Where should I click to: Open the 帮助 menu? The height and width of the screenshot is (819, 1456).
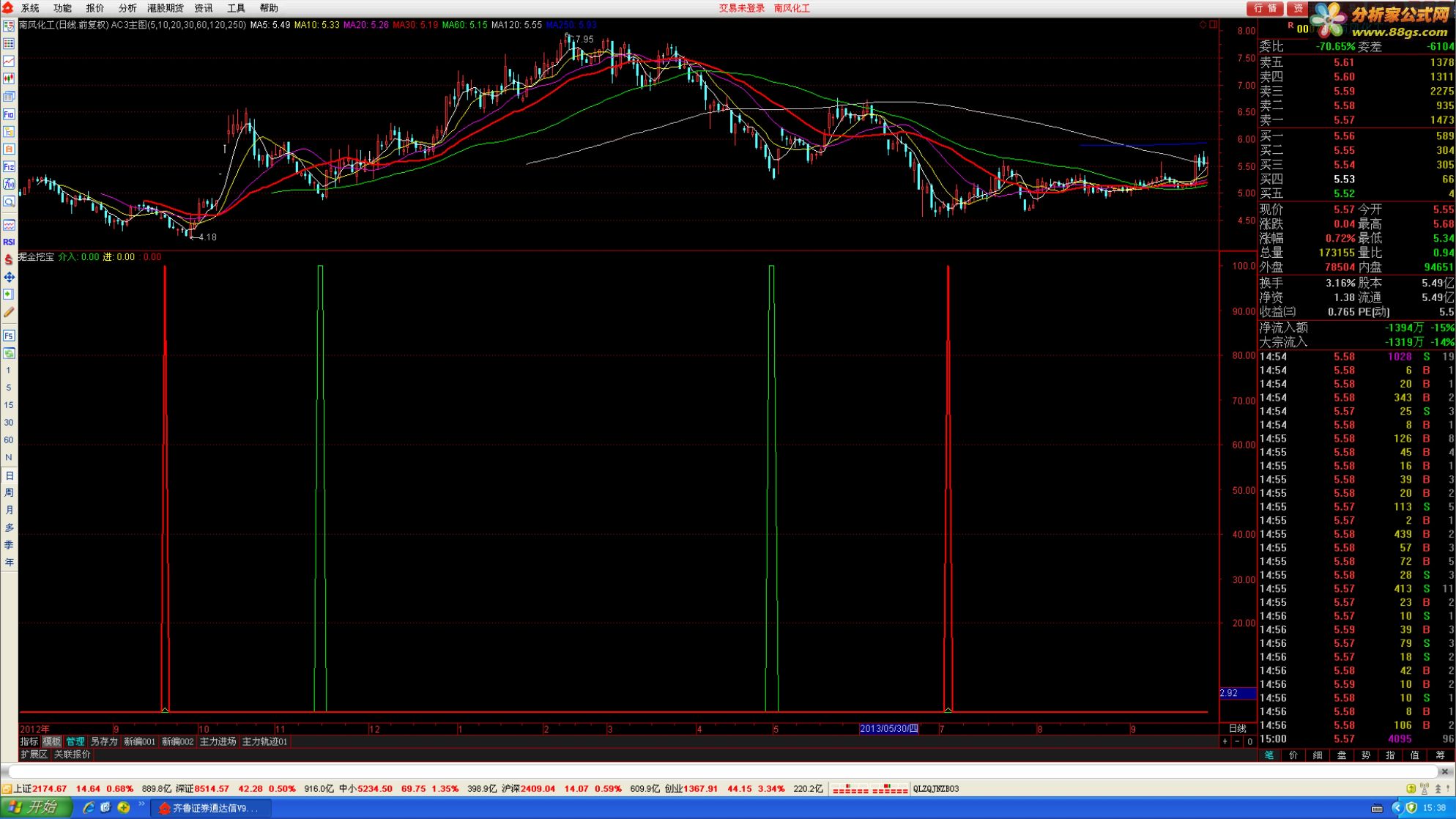[x=269, y=8]
